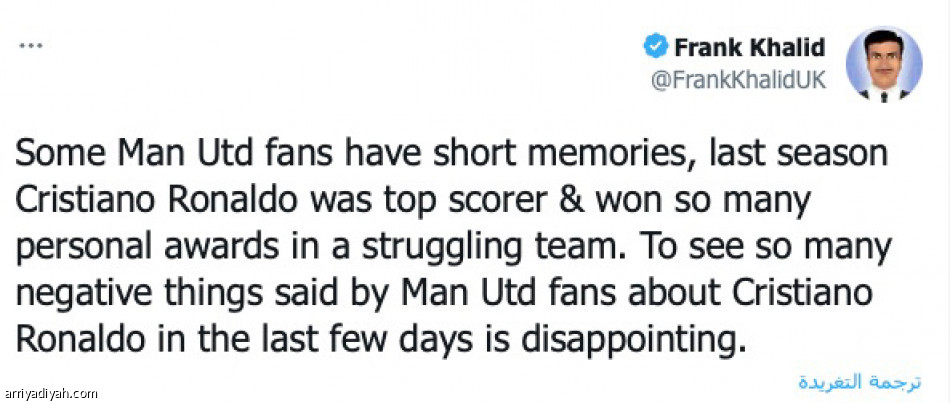Image resolution: width=950 pixels, height=403 pixels.
Task: Open Frank Khalid's profile avatar picture
Action: [883, 63]
